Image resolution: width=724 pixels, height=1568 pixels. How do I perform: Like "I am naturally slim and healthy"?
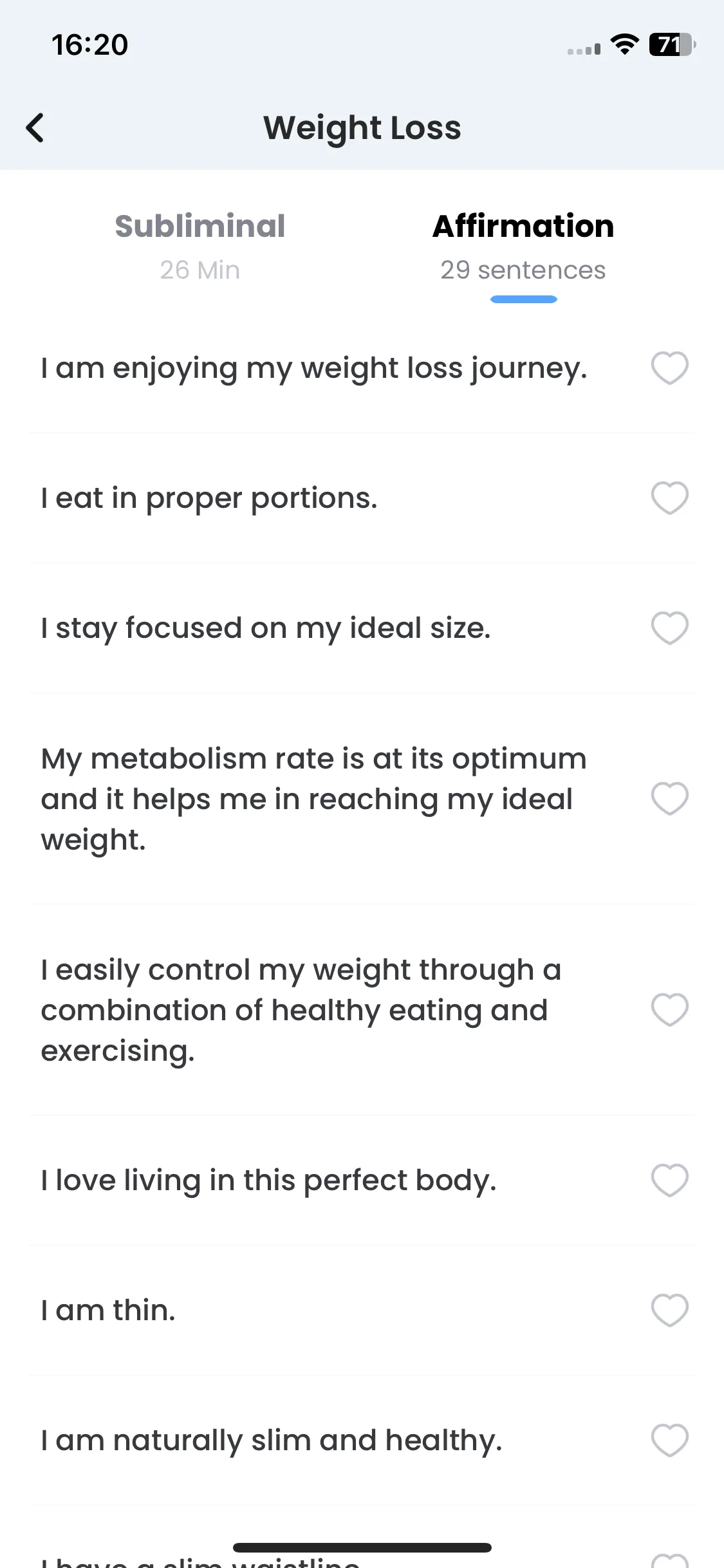click(669, 1440)
